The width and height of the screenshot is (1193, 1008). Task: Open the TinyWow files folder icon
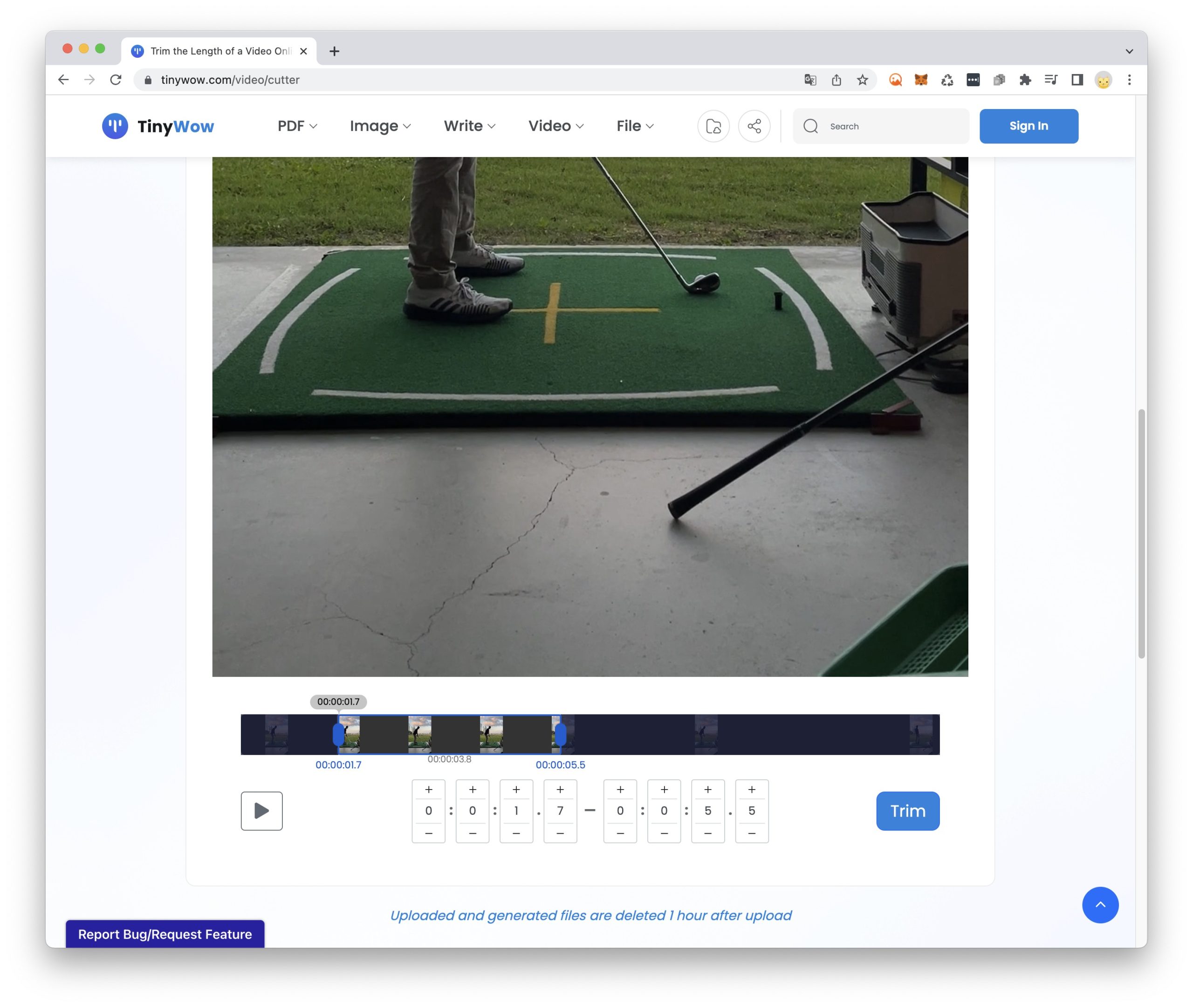pyautogui.click(x=713, y=126)
